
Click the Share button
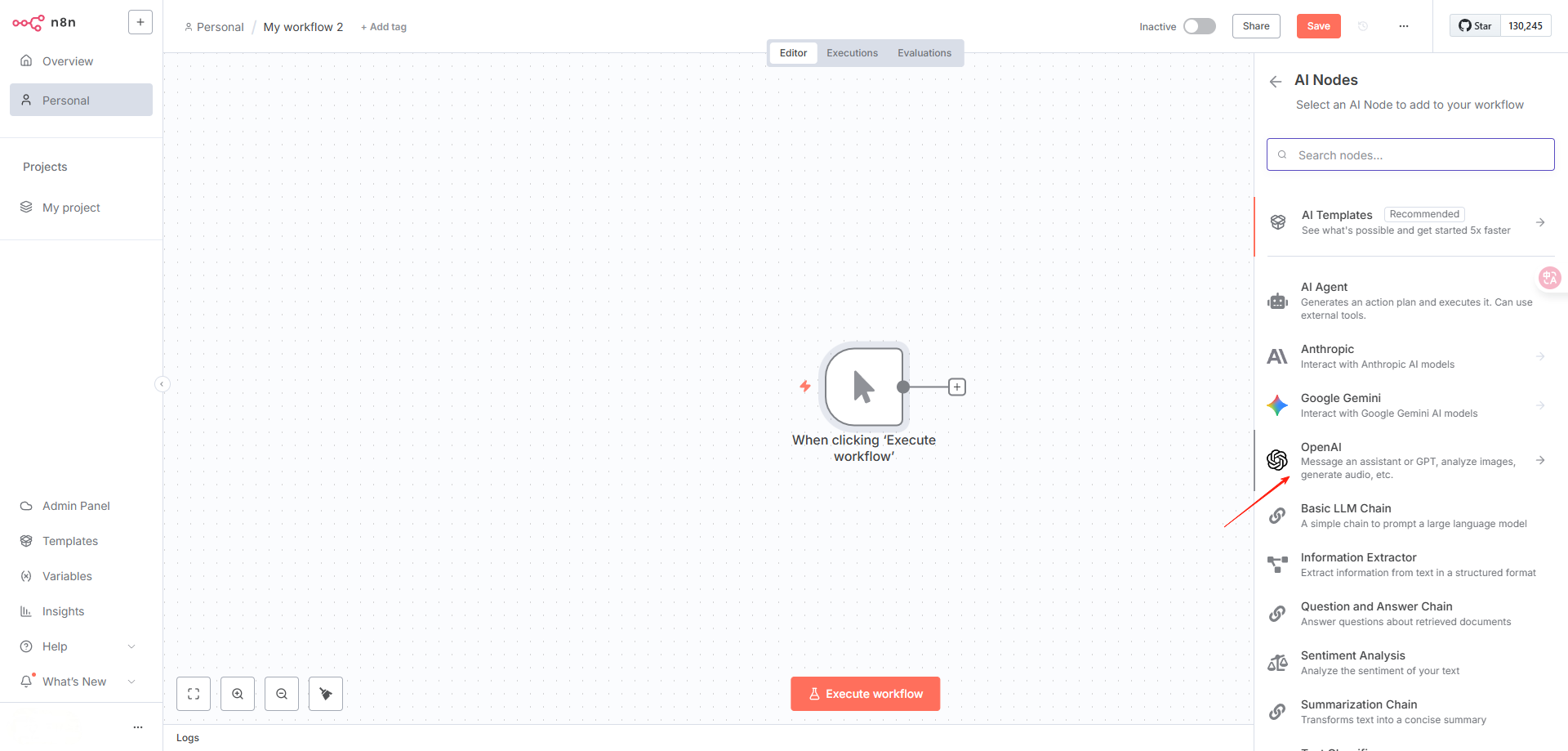coord(1256,26)
